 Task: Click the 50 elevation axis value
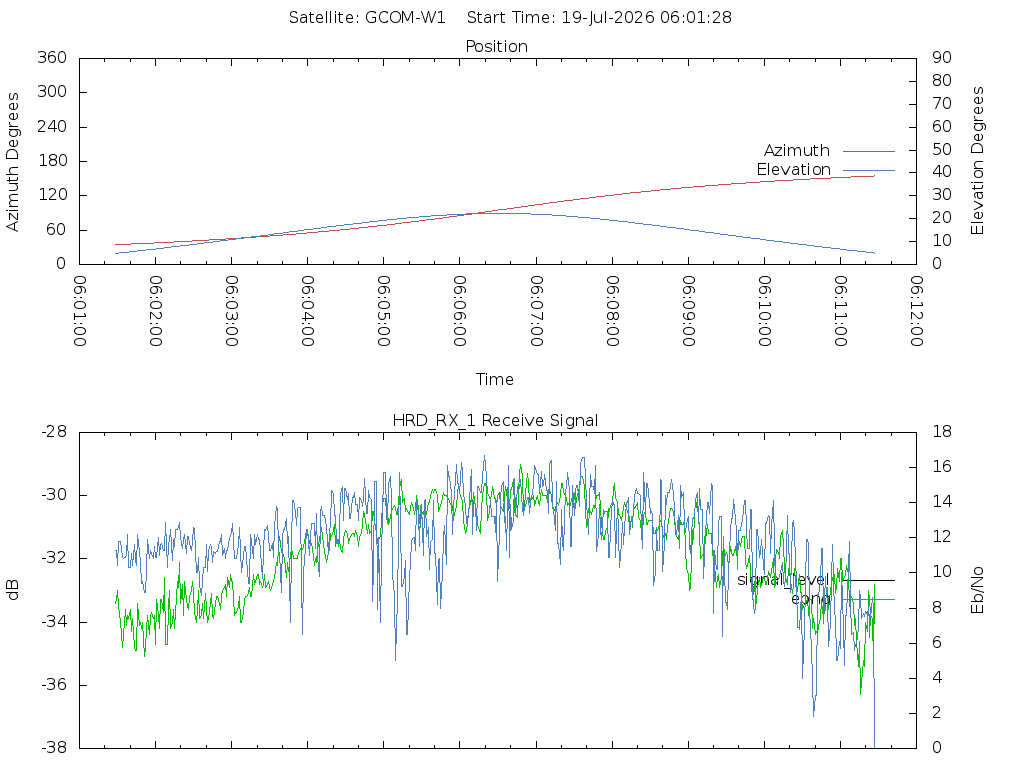point(942,149)
